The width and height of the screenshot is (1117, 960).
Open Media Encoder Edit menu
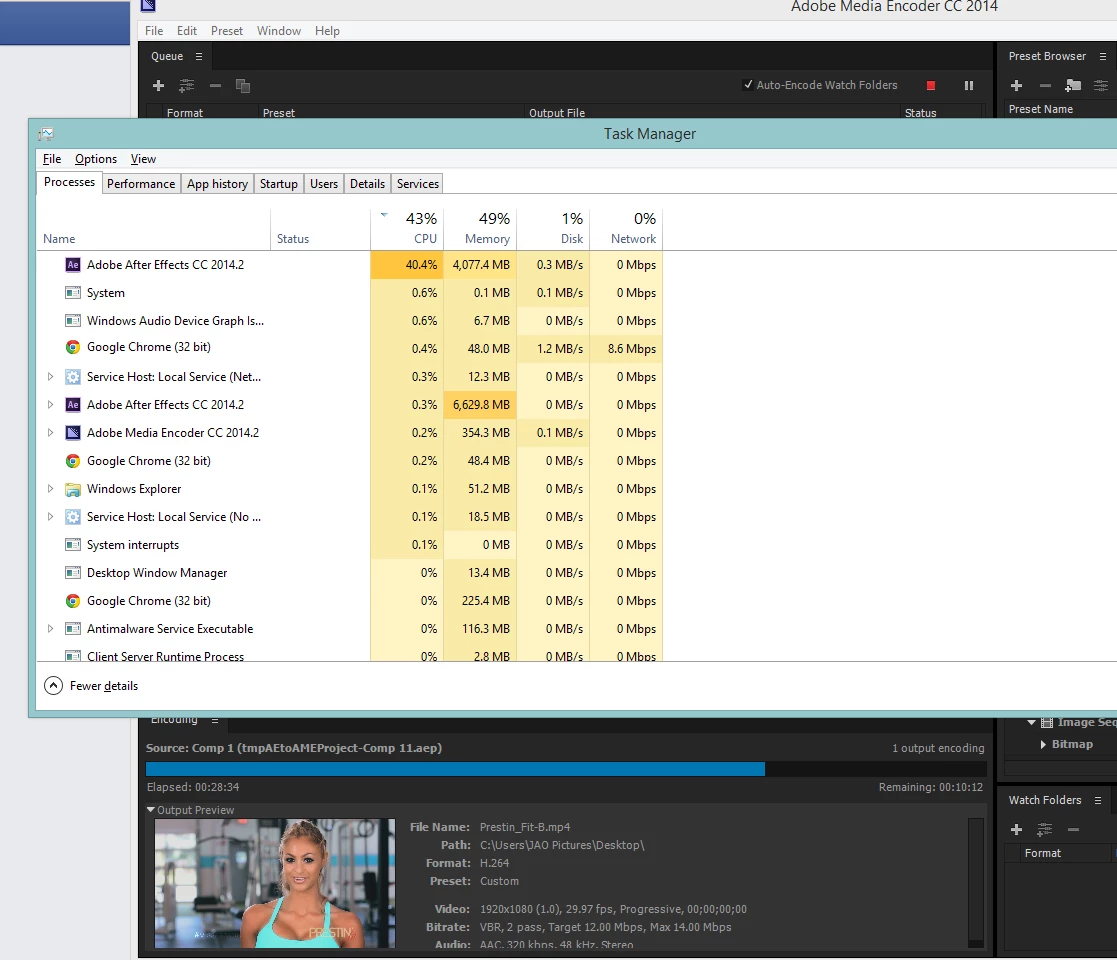coord(187,31)
